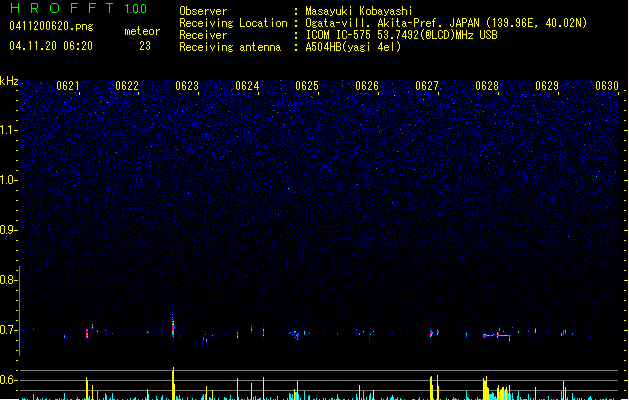629x400 pixels.
Task: Click the 0624 time marker
Action: coord(247,86)
